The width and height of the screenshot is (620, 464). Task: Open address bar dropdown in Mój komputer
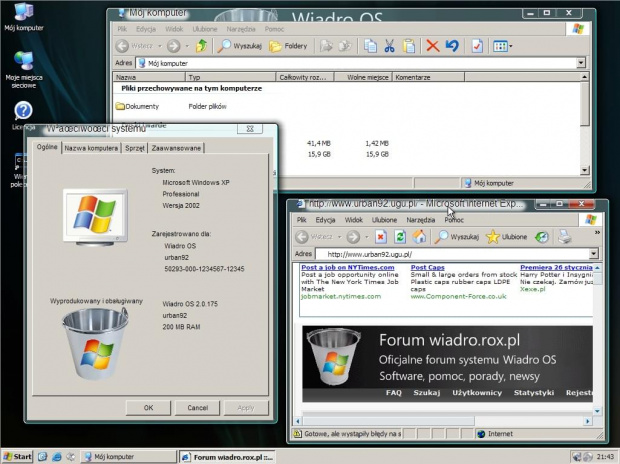580,63
